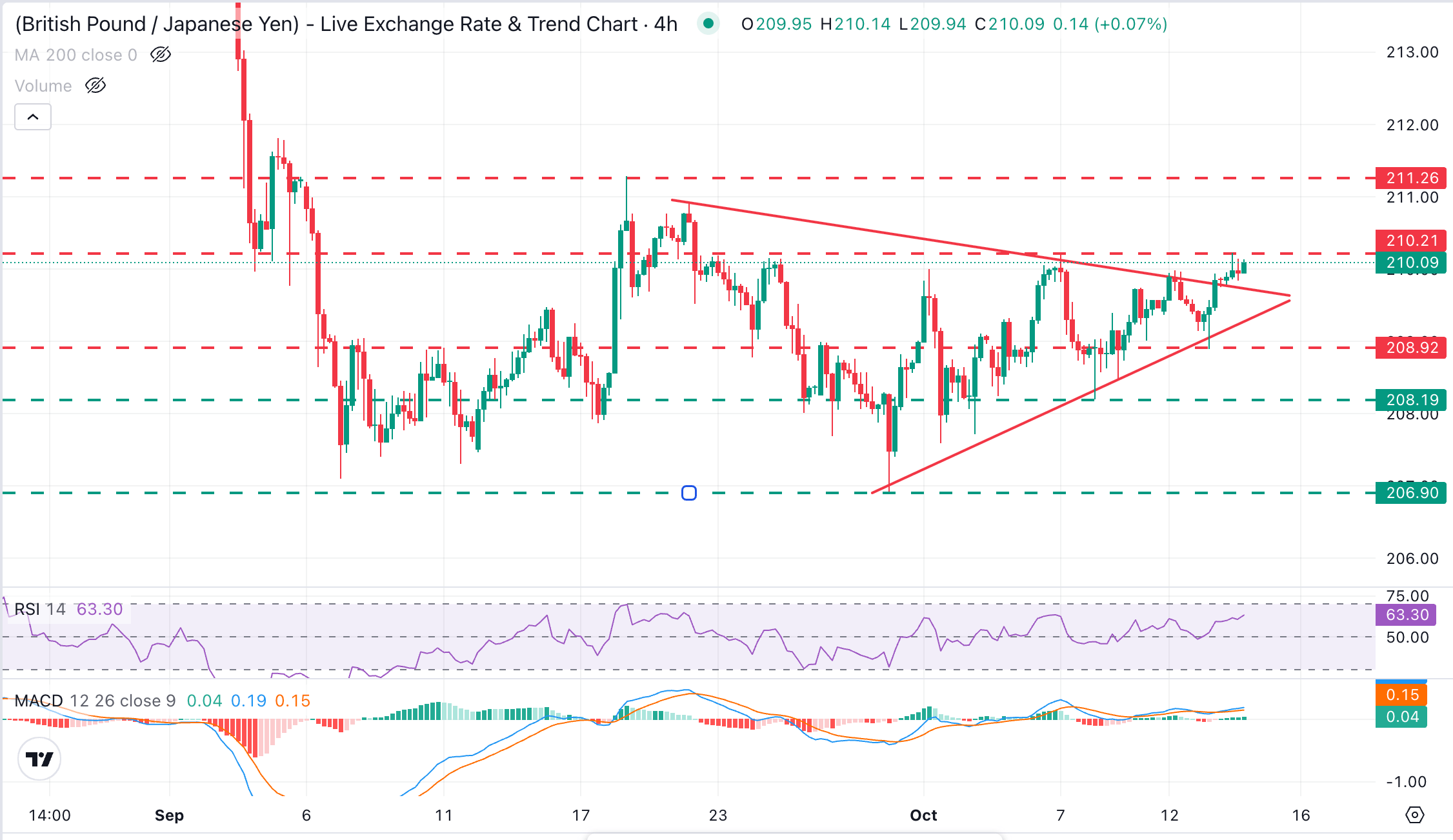The height and width of the screenshot is (840, 1453).
Task: Click the 206.00 price axis label
Action: (1412, 559)
